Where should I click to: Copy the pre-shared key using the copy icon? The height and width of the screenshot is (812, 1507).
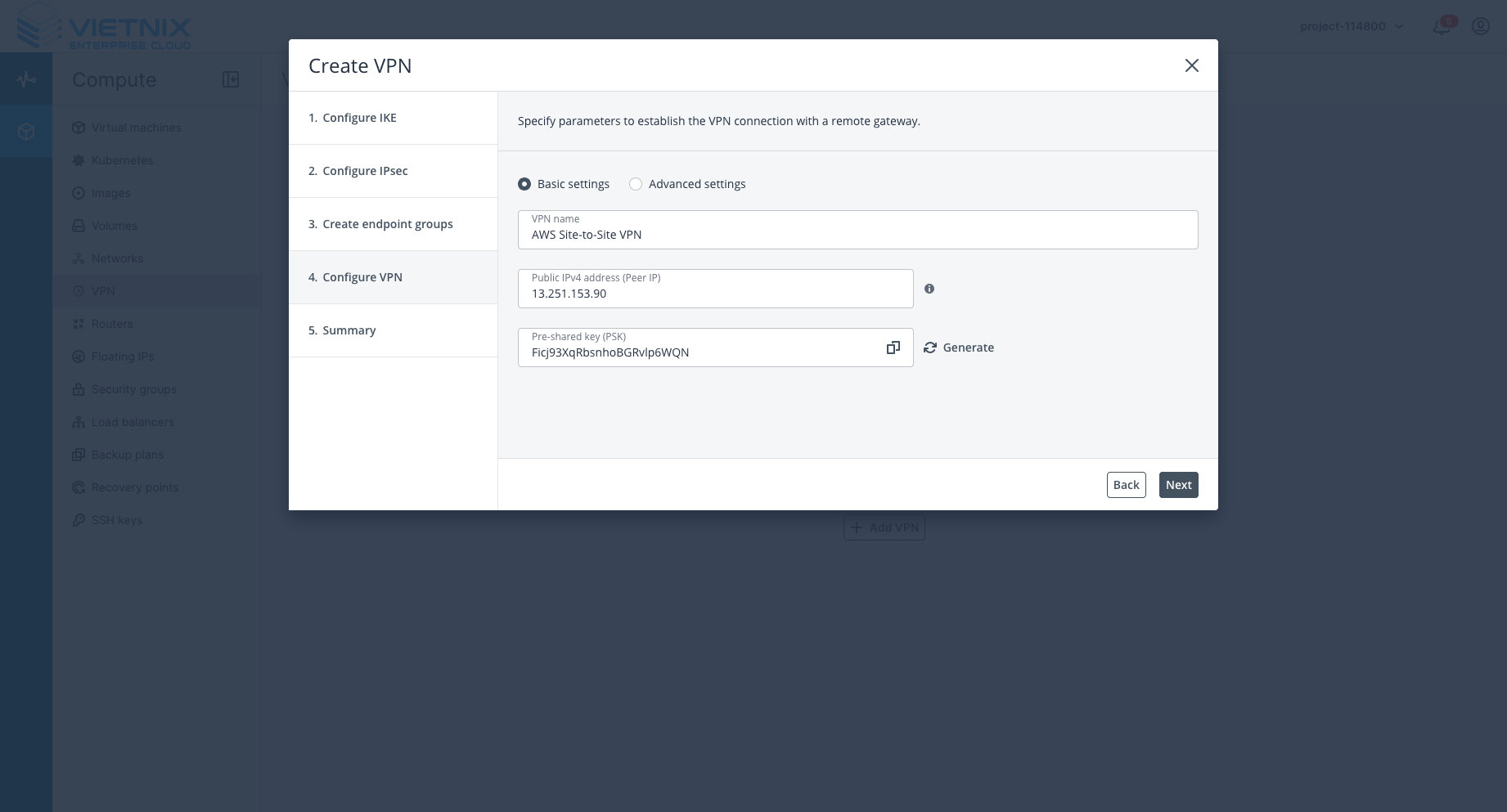tap(893, 348)
